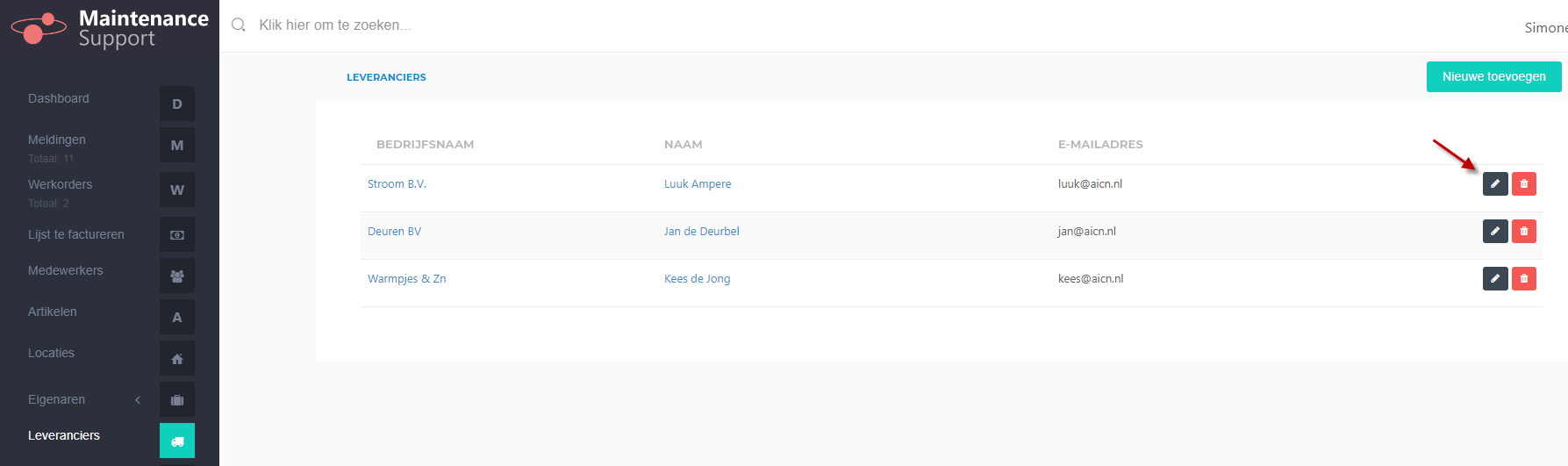
Task: Delete the Deuren BV supplier row
Action: pyautogui.click(x=1524, y=231)
